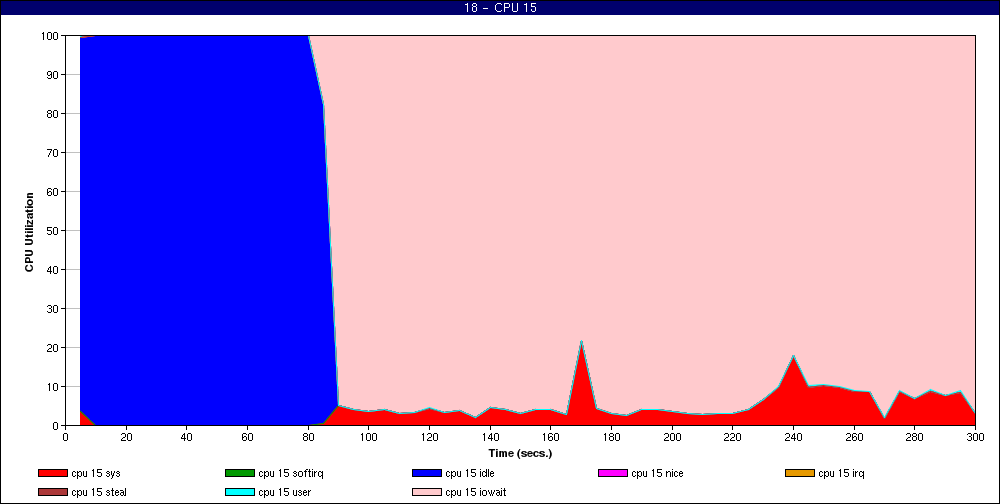Click the 'CPU Utilization' y-axis label
Viewport: 1000px width, 504px height.
point(29,232)
